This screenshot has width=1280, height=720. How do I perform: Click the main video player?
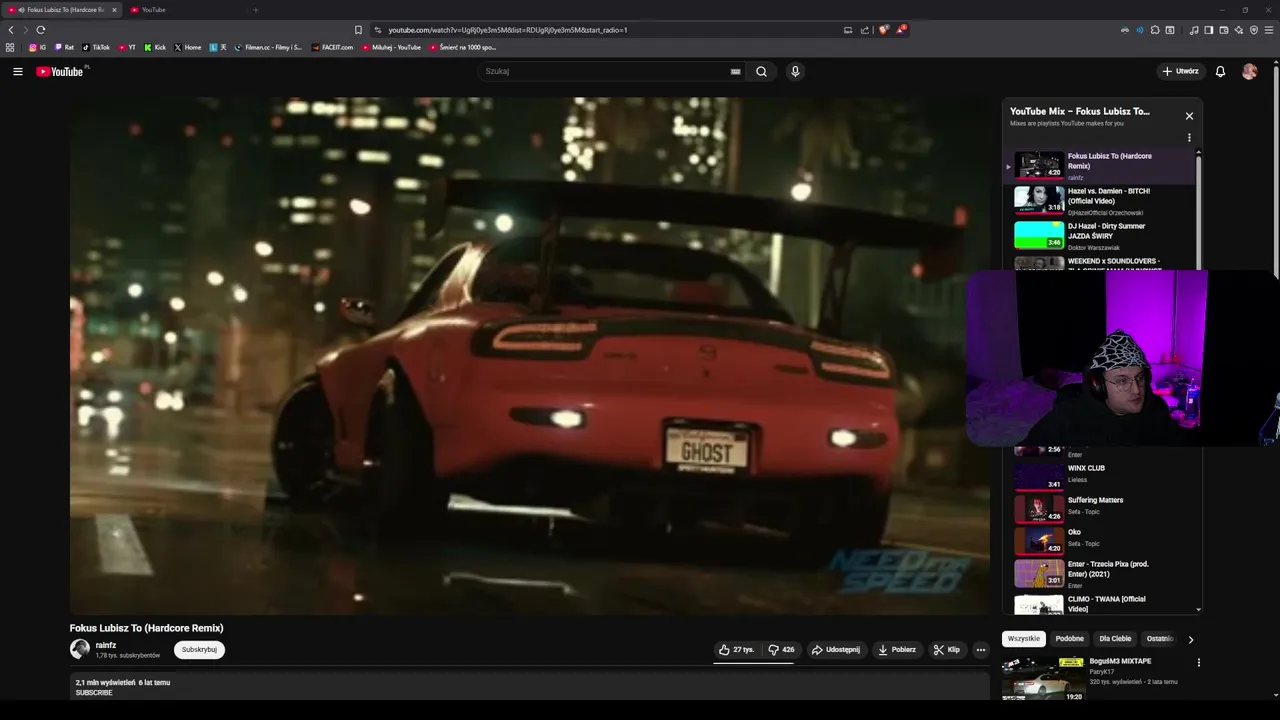tap(530, 355)
